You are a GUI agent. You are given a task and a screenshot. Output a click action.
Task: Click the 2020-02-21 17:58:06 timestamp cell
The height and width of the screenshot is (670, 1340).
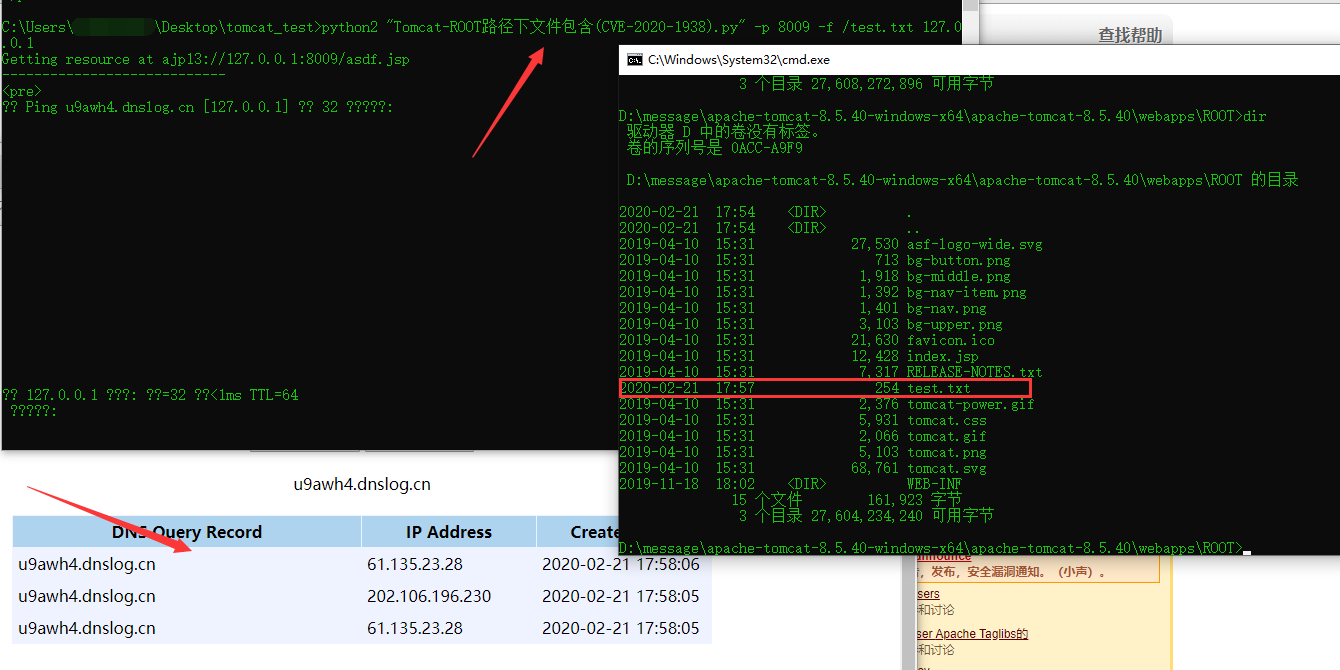[620, 564]
